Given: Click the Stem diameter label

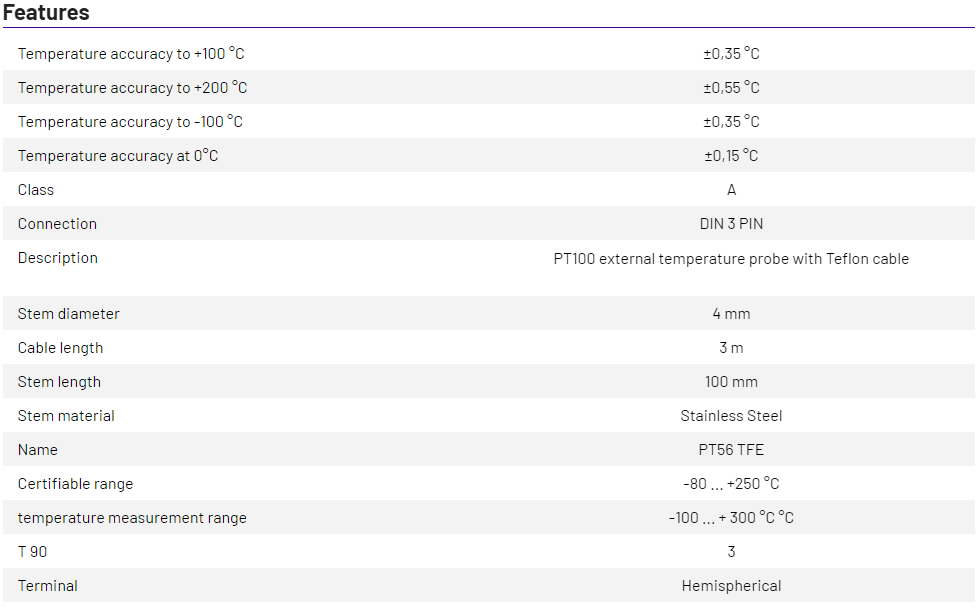Looking at the screenshot, I should point(69,314).
